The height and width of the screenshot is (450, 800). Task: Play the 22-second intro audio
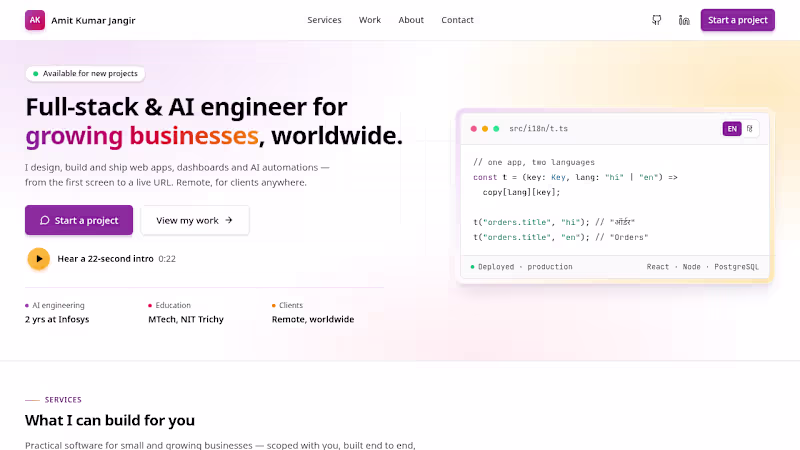point(39,259)
